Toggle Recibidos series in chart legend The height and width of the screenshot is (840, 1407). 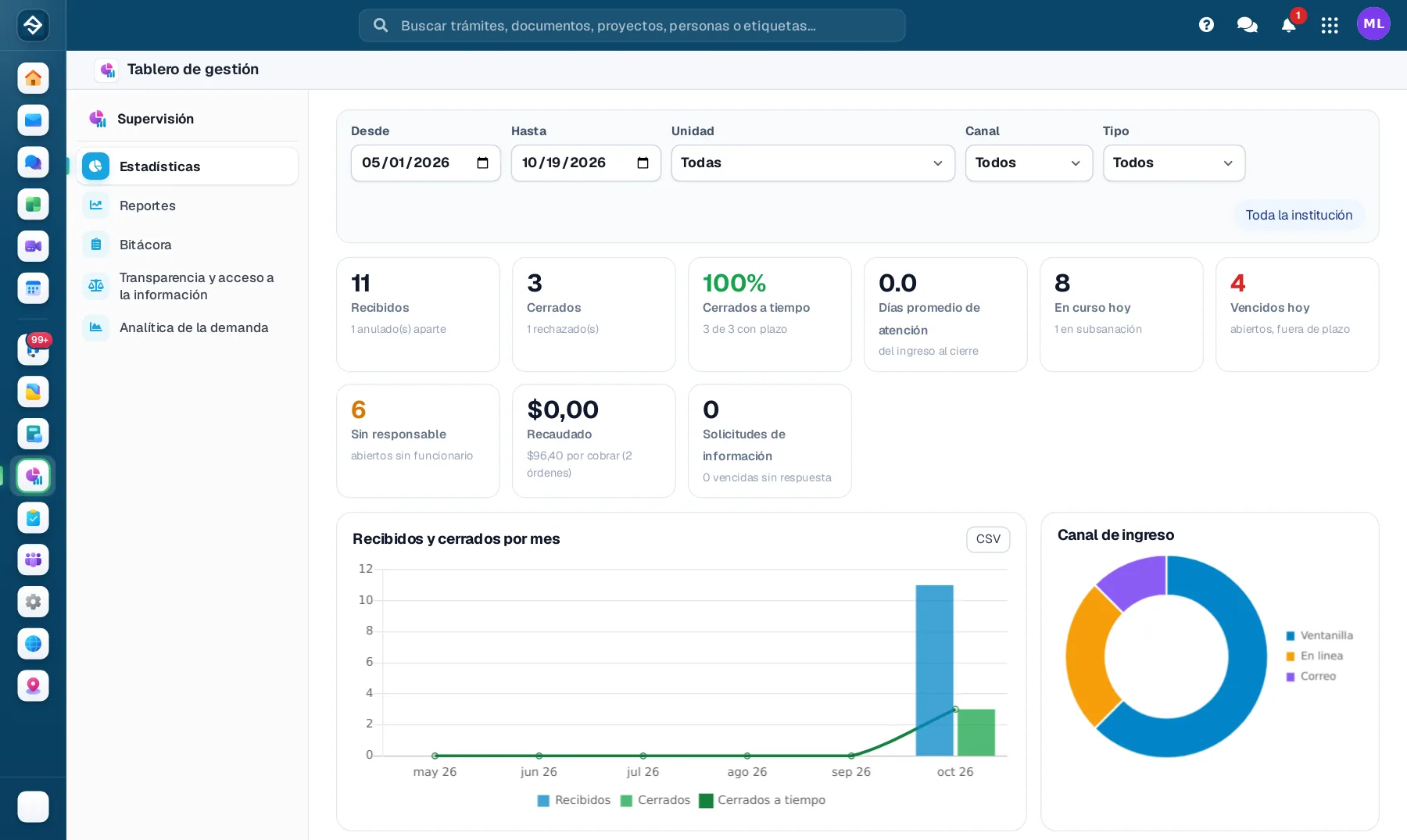click(574, 800)
